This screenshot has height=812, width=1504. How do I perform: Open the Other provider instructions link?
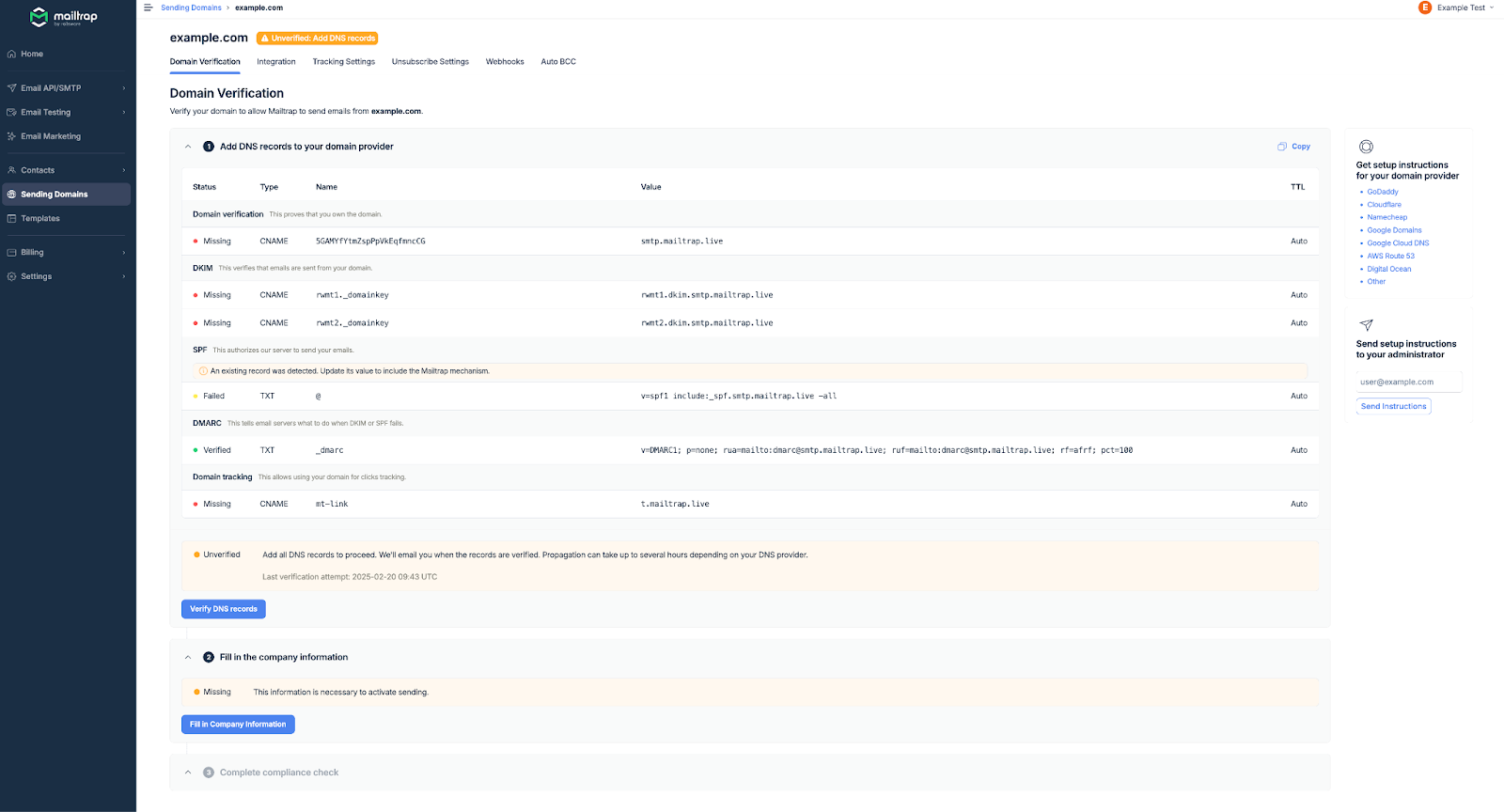[x=1376, y=282]
